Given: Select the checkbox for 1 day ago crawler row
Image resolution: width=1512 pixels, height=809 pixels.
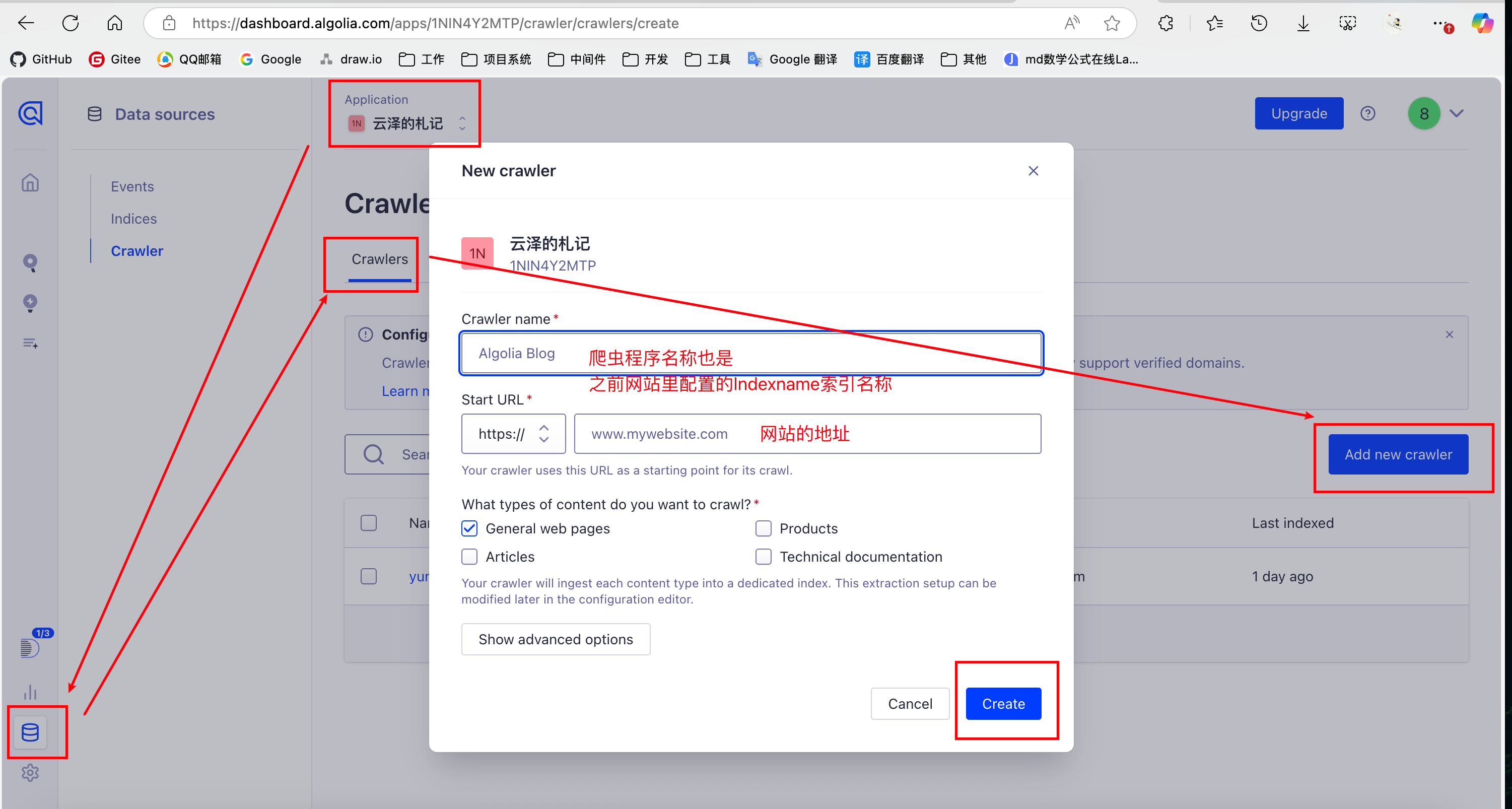Looking at the screenshot, I should tap(369, 576).
